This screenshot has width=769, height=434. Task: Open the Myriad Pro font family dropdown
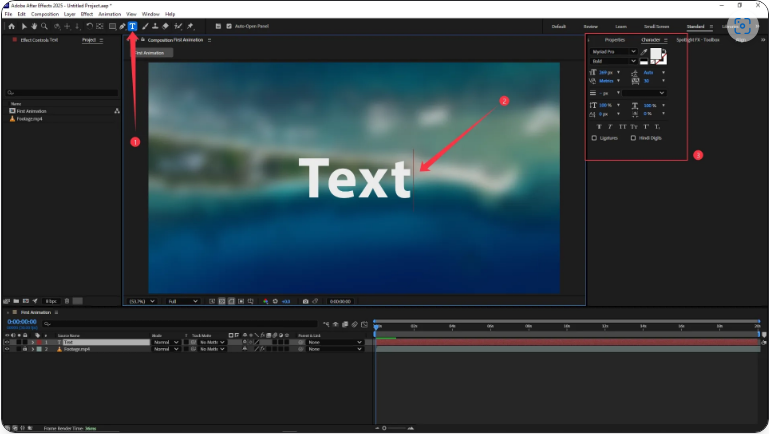coord(613,51)
